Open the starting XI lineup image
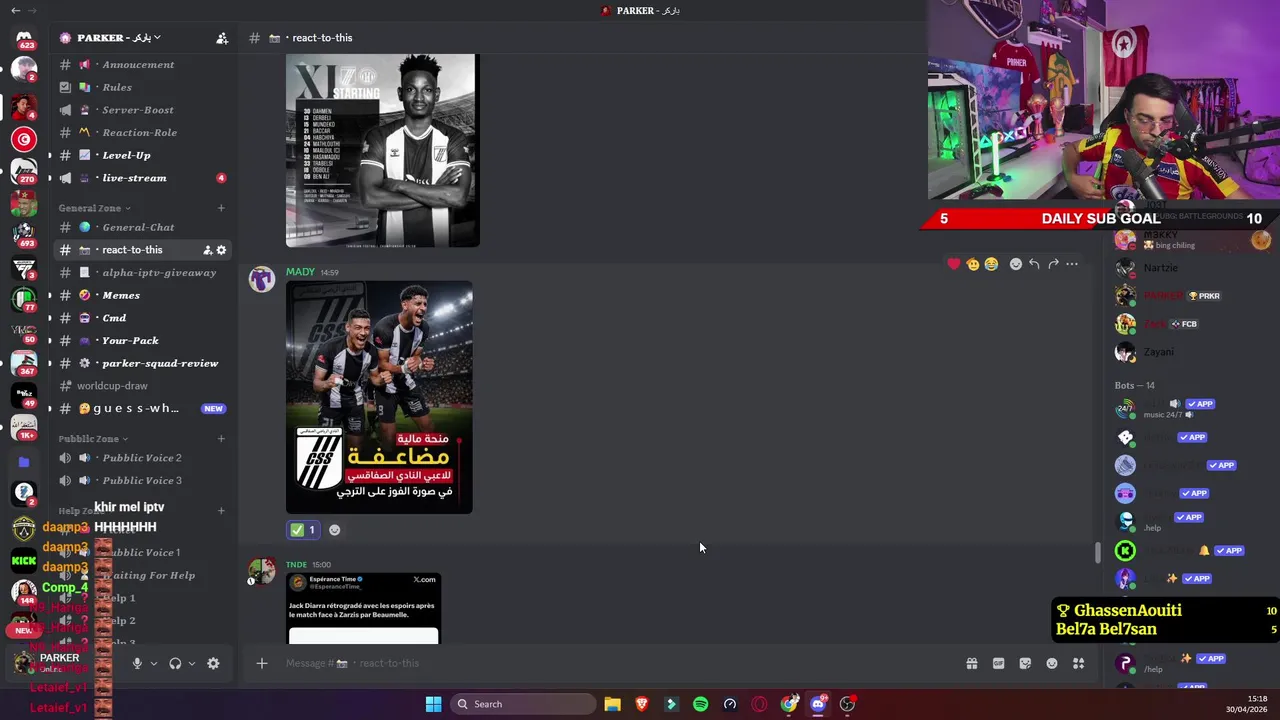Viewport: 1280px width, 720px height. point(383,150)
